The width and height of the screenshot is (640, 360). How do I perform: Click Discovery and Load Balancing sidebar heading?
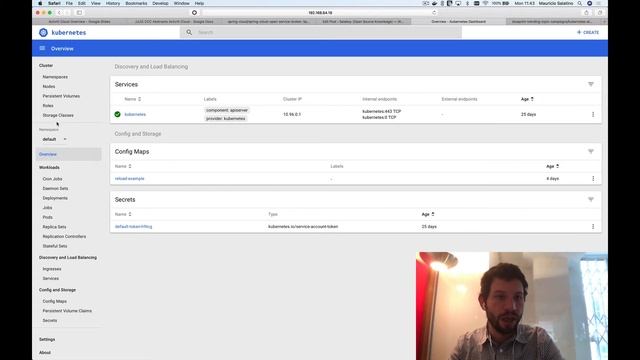point(68,258)
